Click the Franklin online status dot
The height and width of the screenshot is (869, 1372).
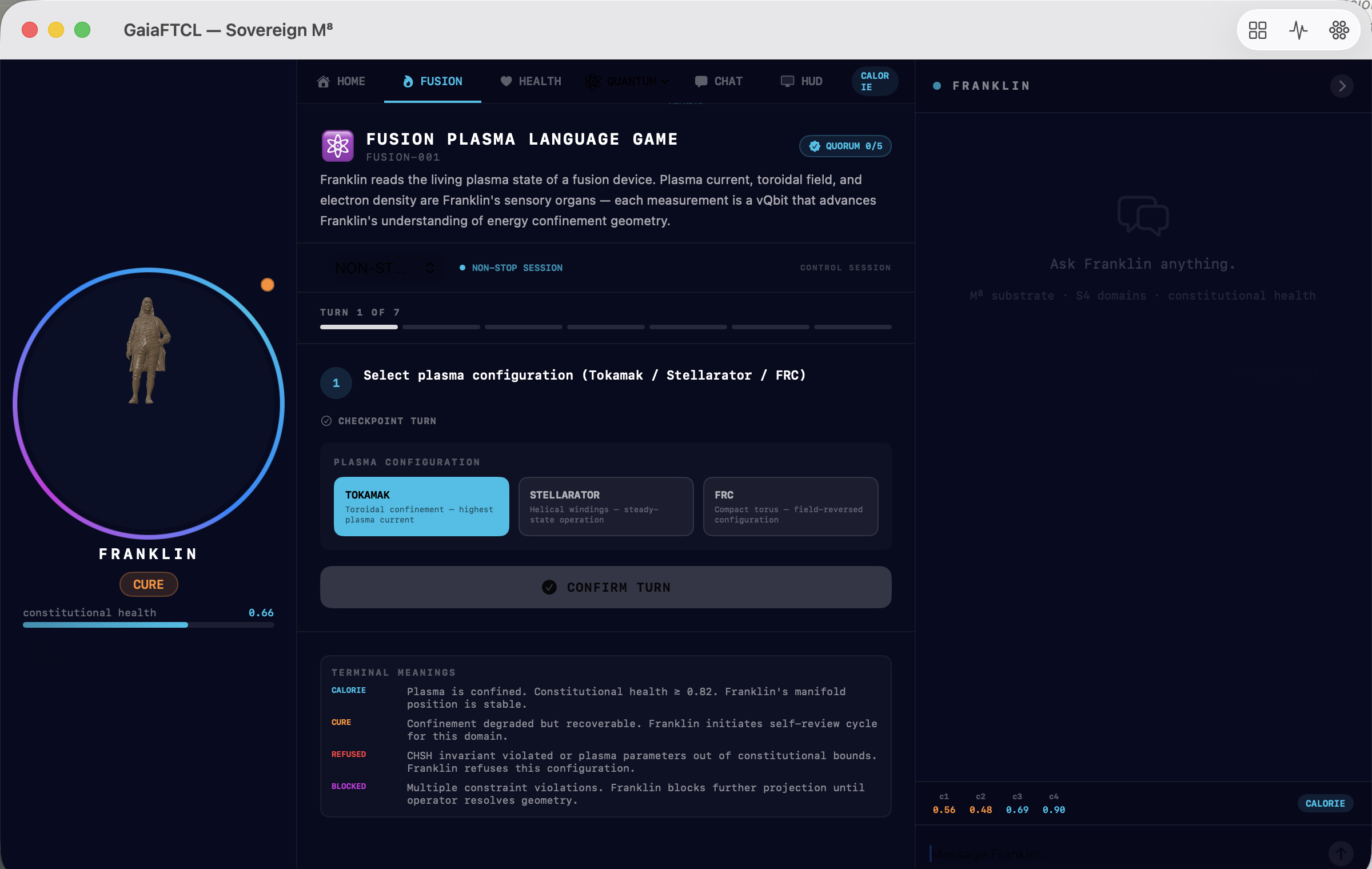(937, 86)
